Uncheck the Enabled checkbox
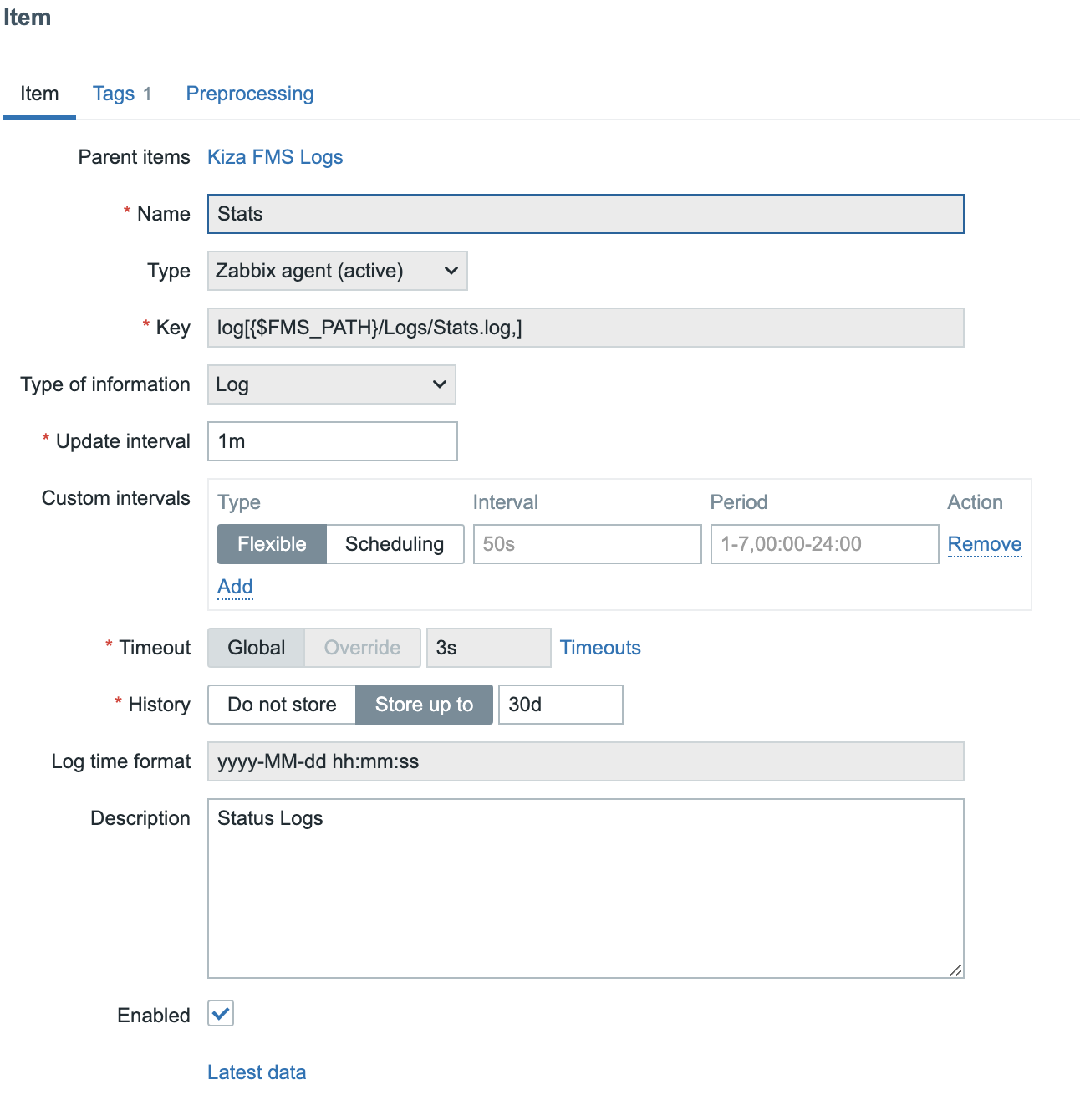1080x1120 pixels. click(221, 1014)
